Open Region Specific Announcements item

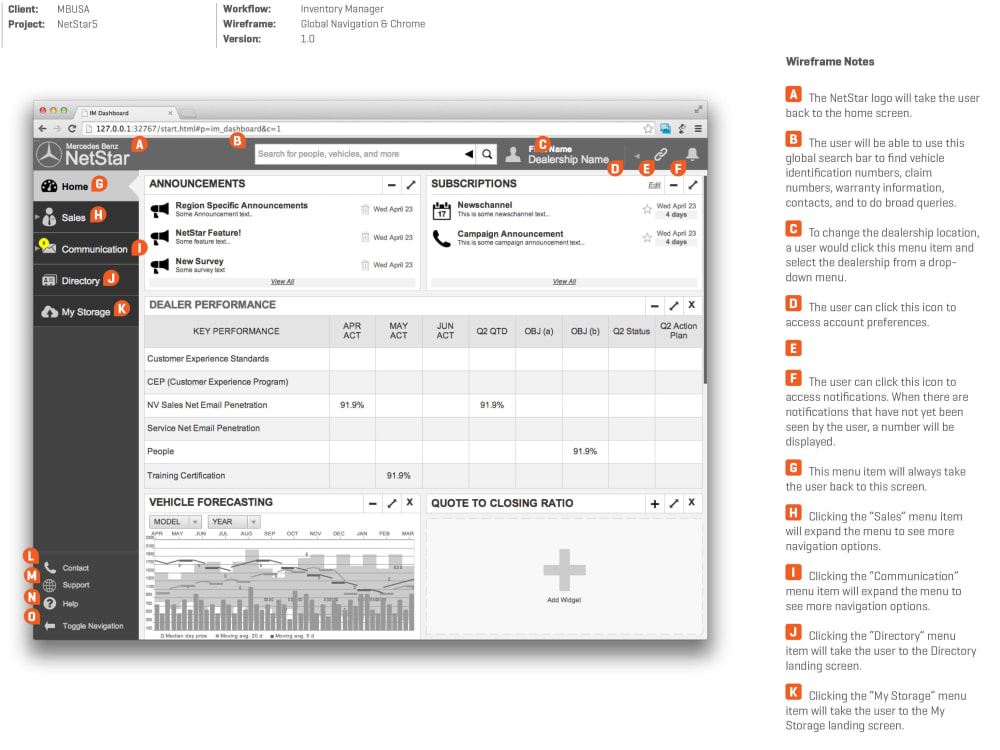click(242, 205)
